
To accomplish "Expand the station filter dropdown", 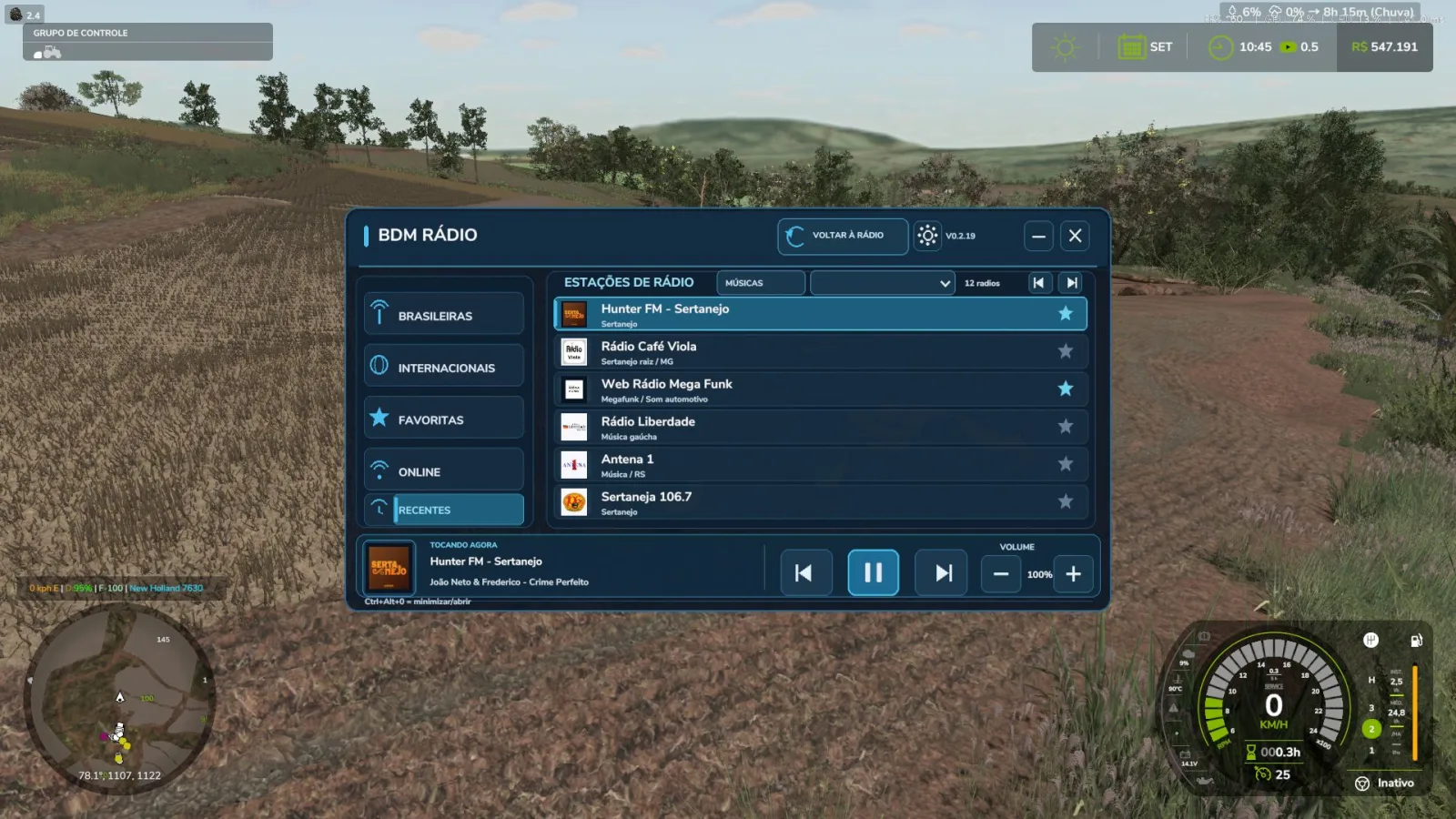I will pyautogui.click(x=882, y=283).
